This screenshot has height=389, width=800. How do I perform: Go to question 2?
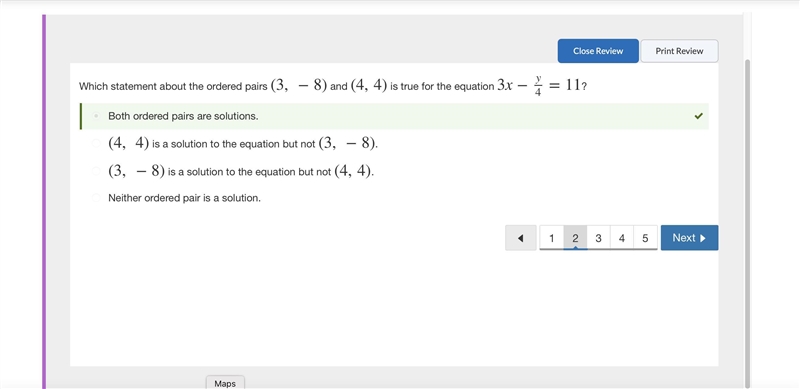(x=575, y=238)
